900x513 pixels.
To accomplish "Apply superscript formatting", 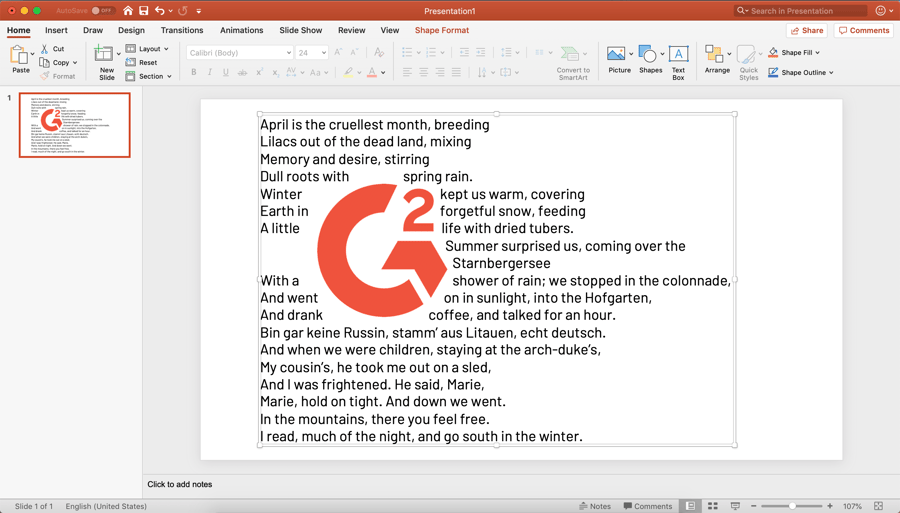I will coord(259,72).
